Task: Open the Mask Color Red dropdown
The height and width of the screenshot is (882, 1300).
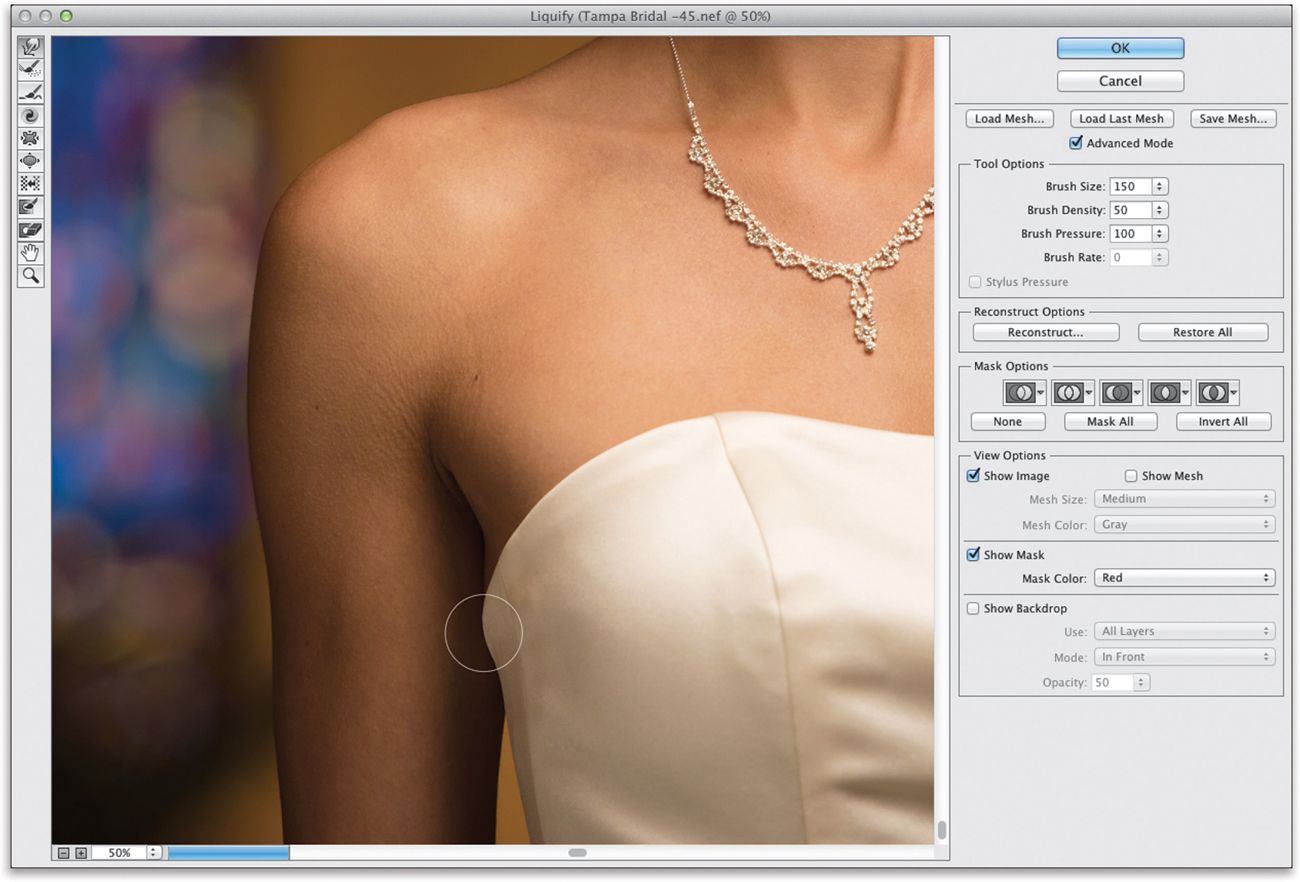Action: pyautogui.click(x=1185, y=578)
